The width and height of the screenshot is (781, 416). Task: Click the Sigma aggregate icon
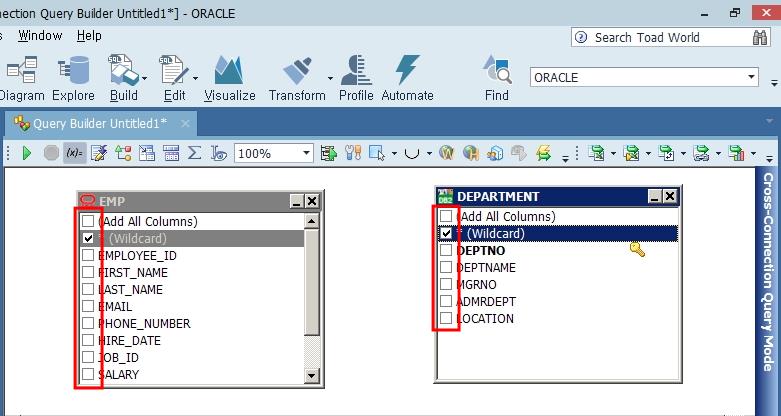coord(194,153)
